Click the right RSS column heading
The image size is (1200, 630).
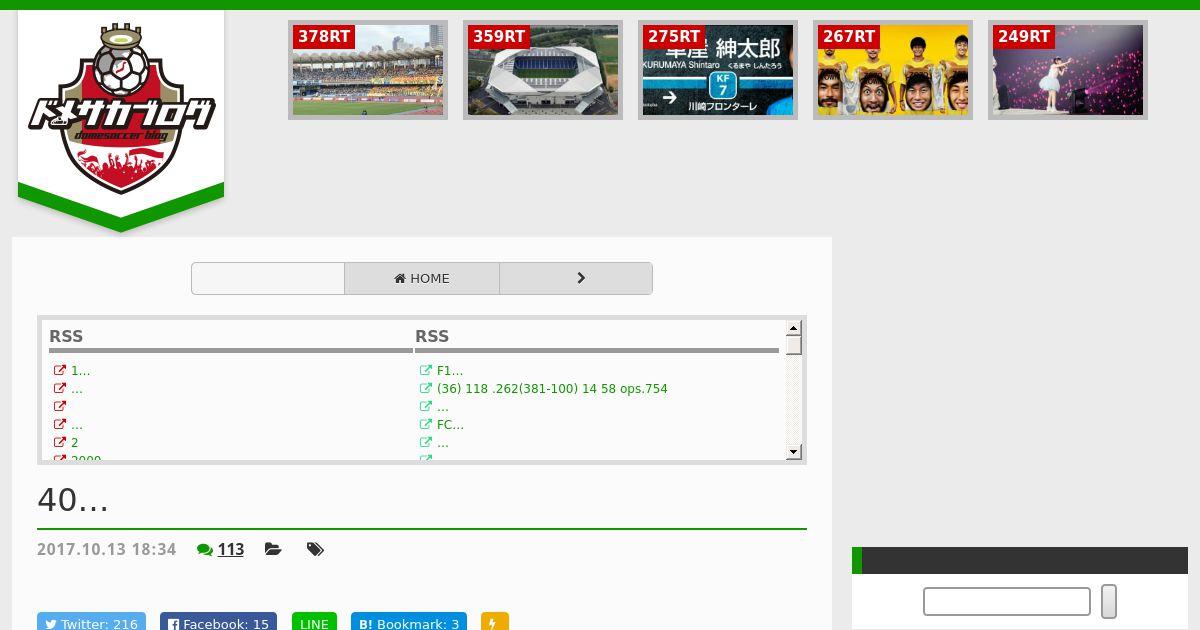(x=432, y=336)
